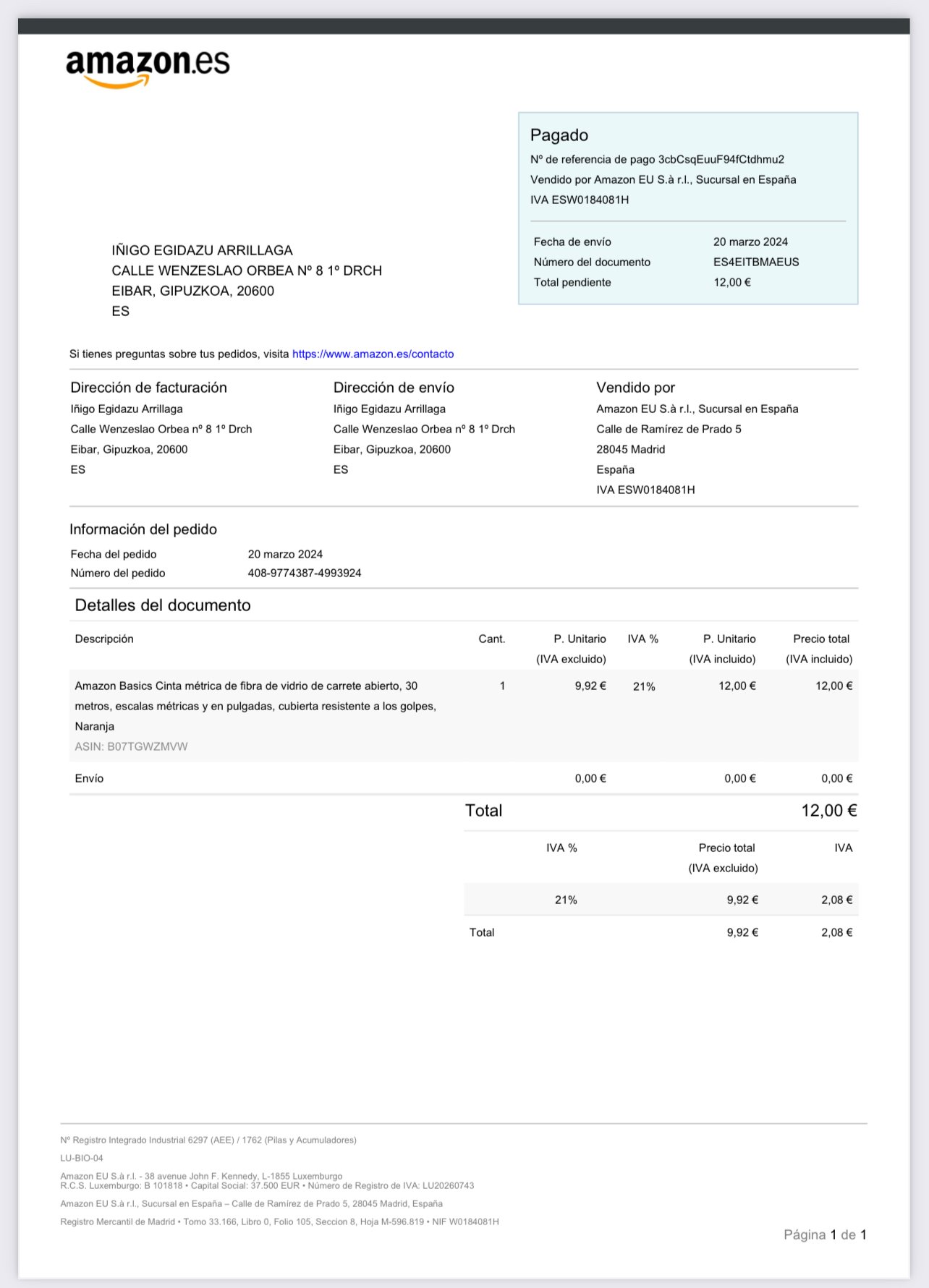Click the 'Cant.' column header
Image resolution: width=929 pixels, height=1288 pixels.
pyautogui.click(x=492, y=639)
